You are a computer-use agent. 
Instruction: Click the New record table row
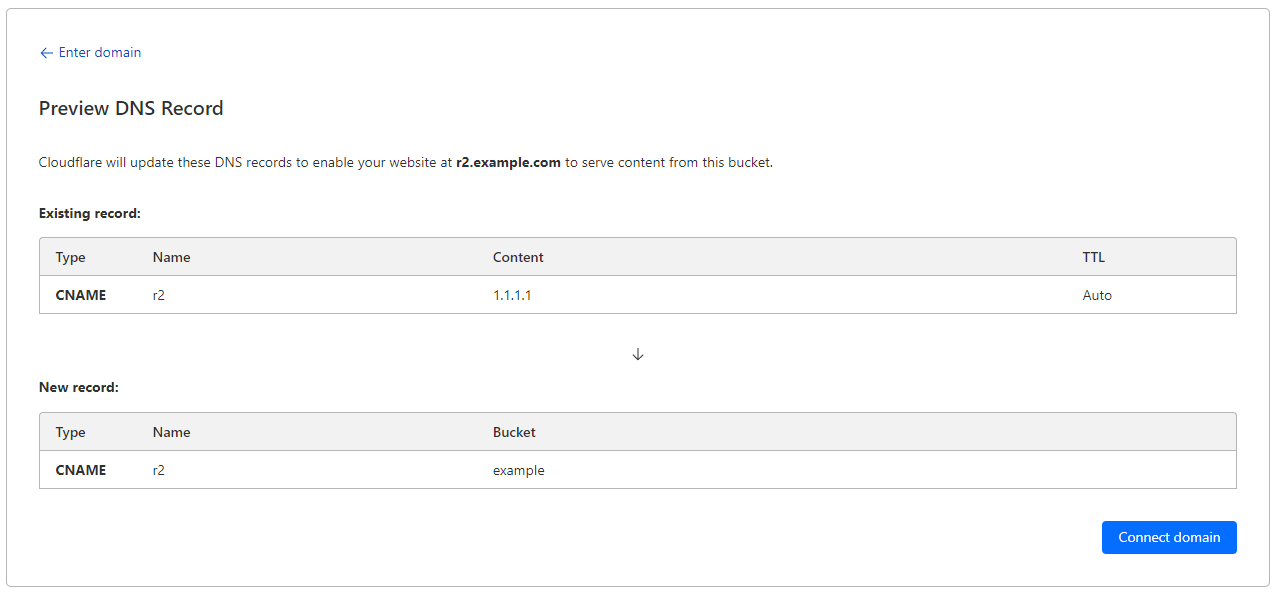[637, 470]
